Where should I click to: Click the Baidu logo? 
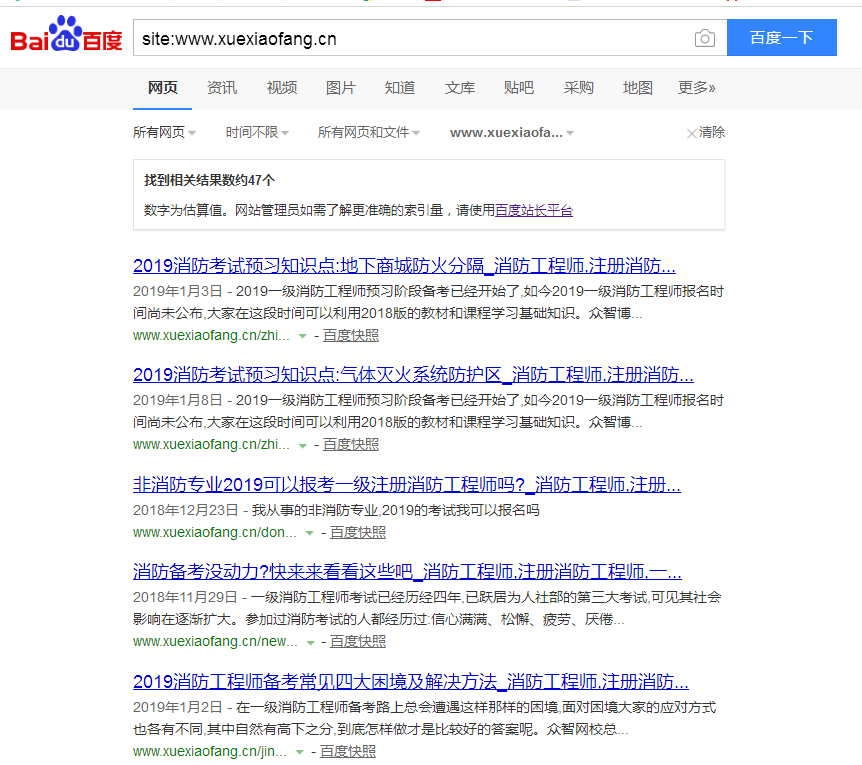tap(67, 35)
